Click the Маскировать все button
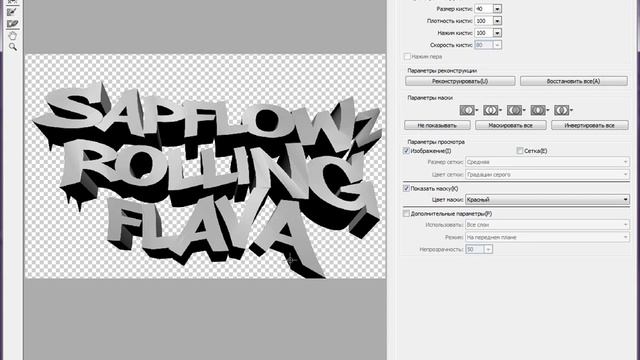The width and height of the screenshot is (640, 360). pyautogui.click(x=511, y=125)
